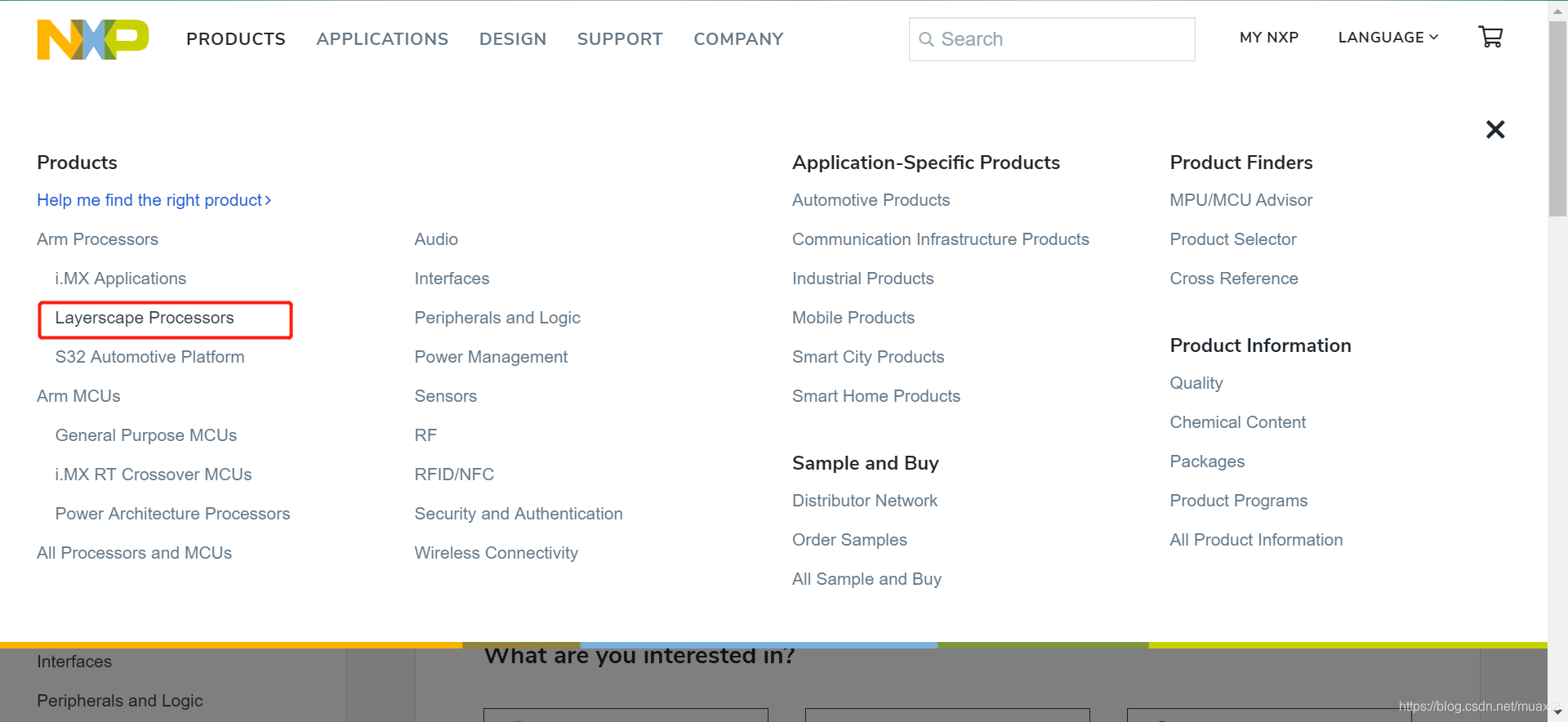Open Smart City Products
This screenshot has height=722, width=1568.
point(867,357)
